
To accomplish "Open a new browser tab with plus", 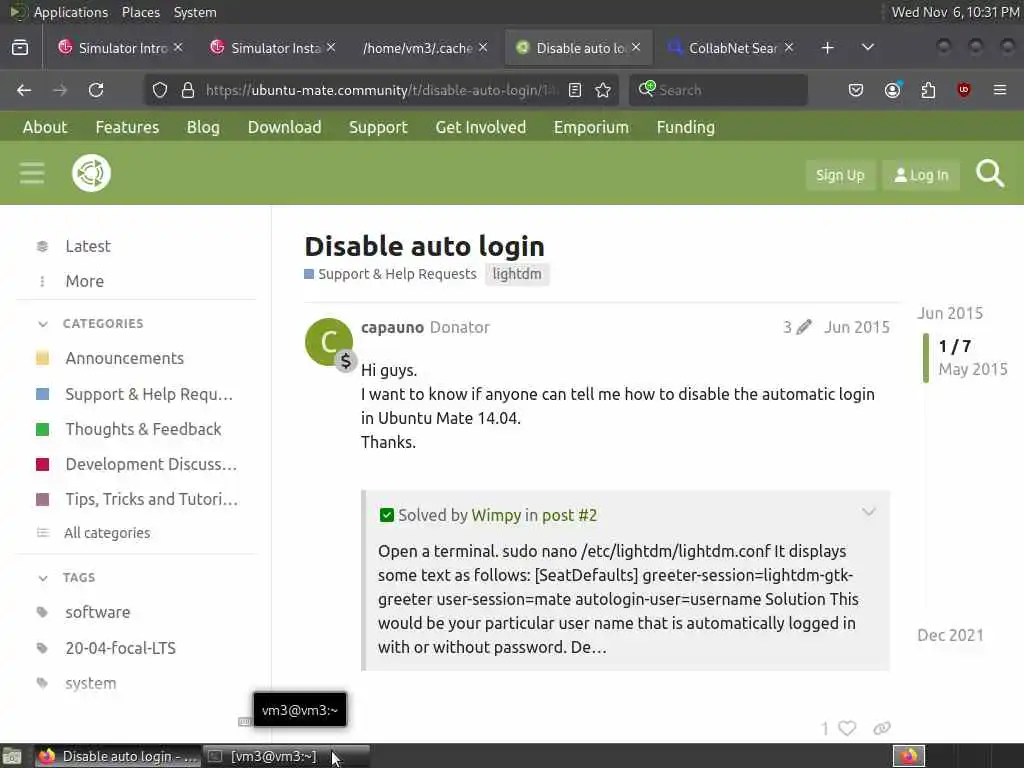I will [827, 48].
